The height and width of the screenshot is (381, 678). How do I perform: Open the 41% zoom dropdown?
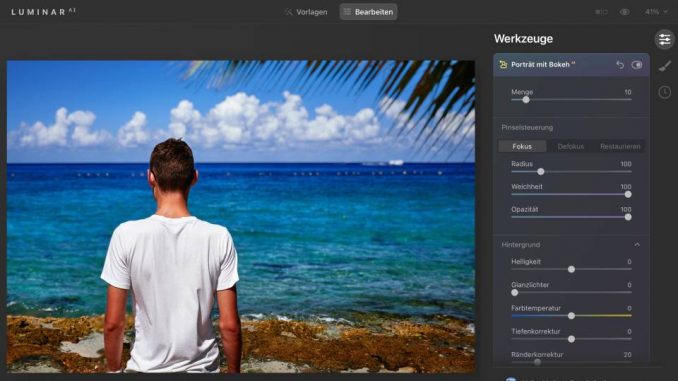656,12
